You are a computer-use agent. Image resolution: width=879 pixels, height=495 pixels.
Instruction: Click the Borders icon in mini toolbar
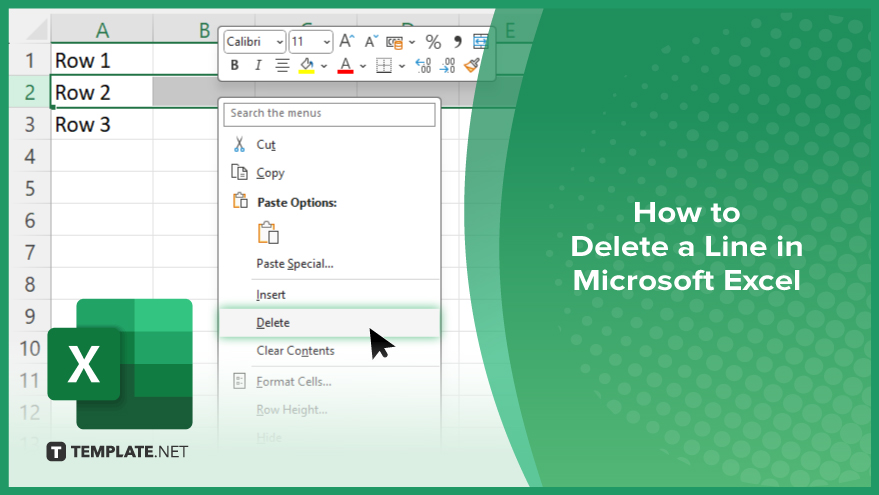pos(384,66)
